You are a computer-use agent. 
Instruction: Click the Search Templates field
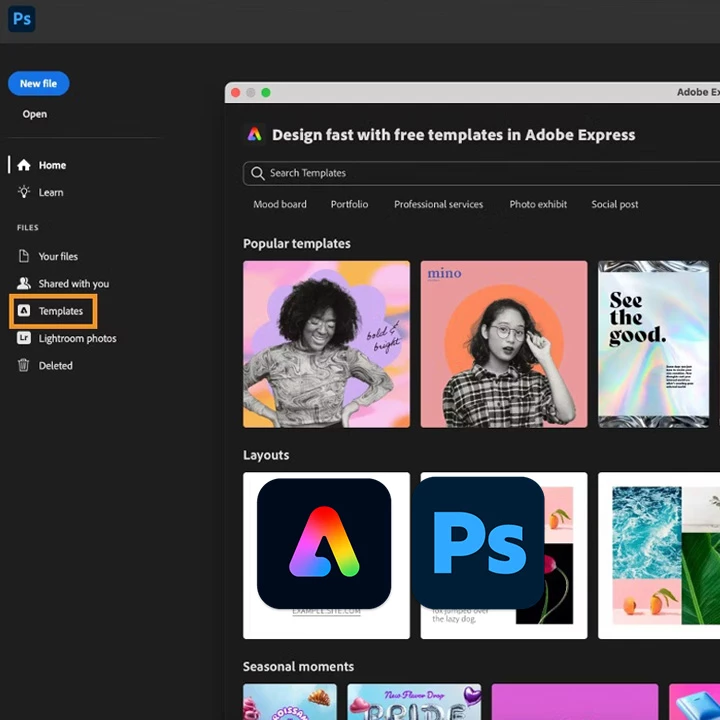tap(481, 173)
